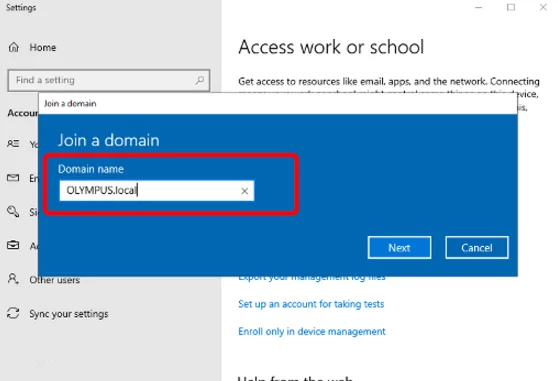Click the Join a domain title bar text
The image size is (558, 381).
tap(70, 104)
